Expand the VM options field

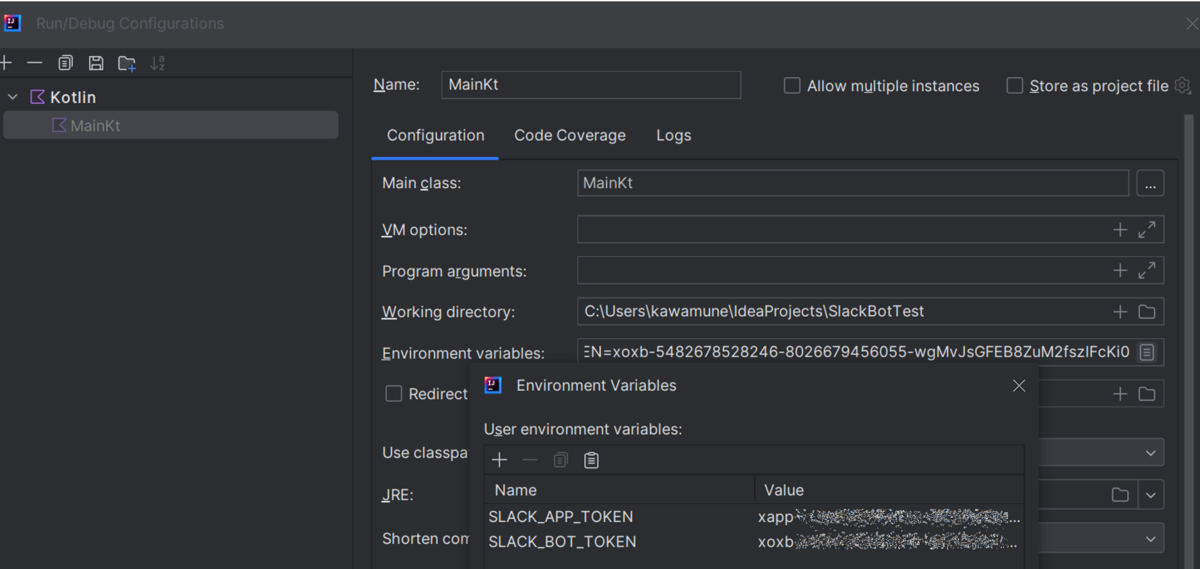point(1147,230)
